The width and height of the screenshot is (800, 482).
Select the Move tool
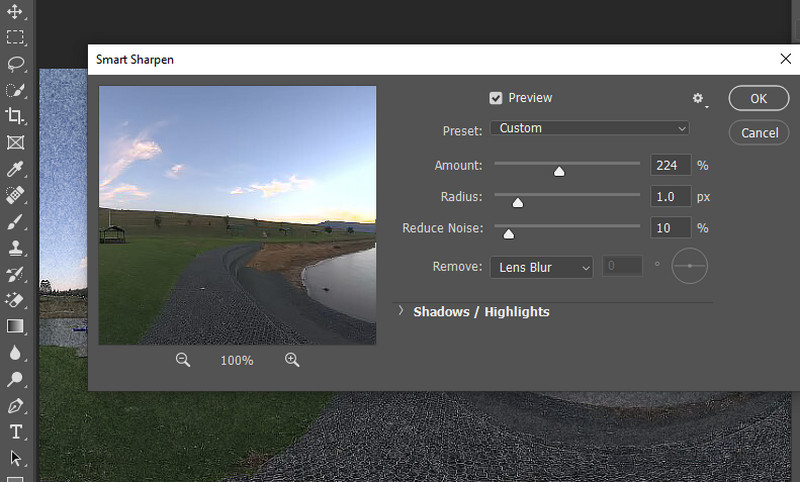(16, 12)
